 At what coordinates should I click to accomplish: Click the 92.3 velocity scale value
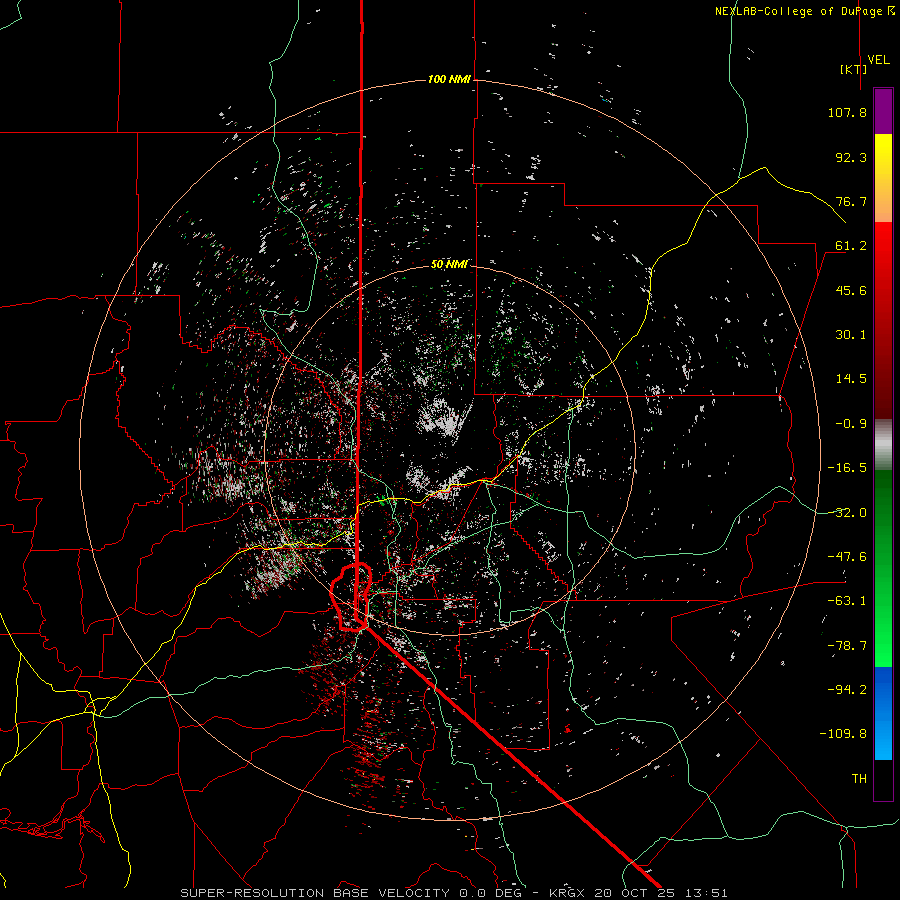tap(851, 157)
